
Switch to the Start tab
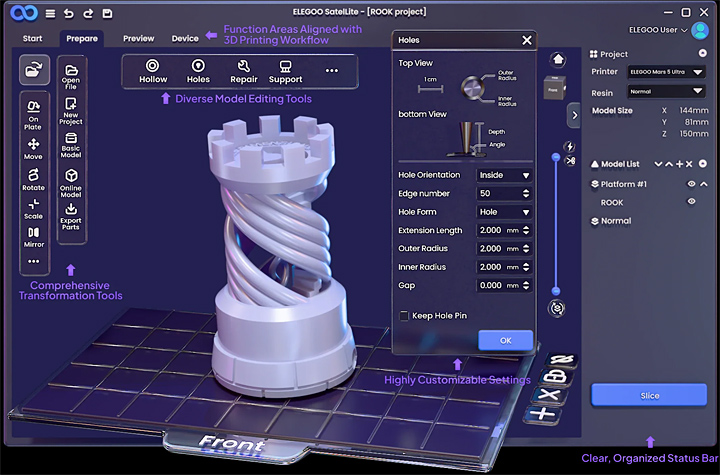tap(32, 39)
